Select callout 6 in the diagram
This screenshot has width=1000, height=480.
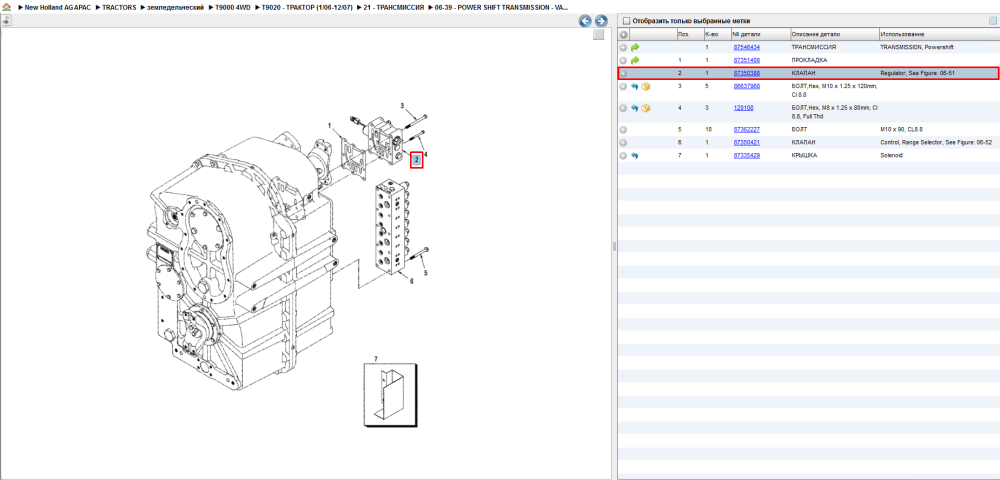coord(411,281)
